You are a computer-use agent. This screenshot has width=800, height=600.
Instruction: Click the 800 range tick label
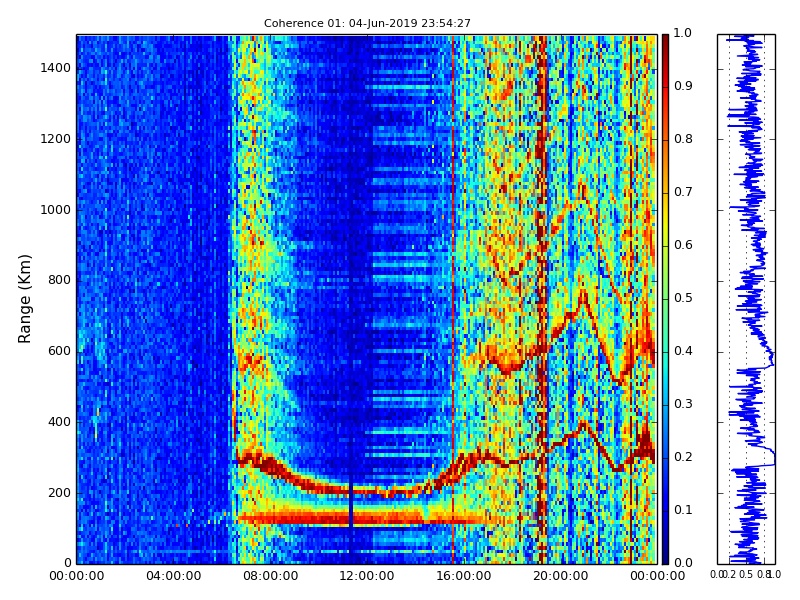59,280
